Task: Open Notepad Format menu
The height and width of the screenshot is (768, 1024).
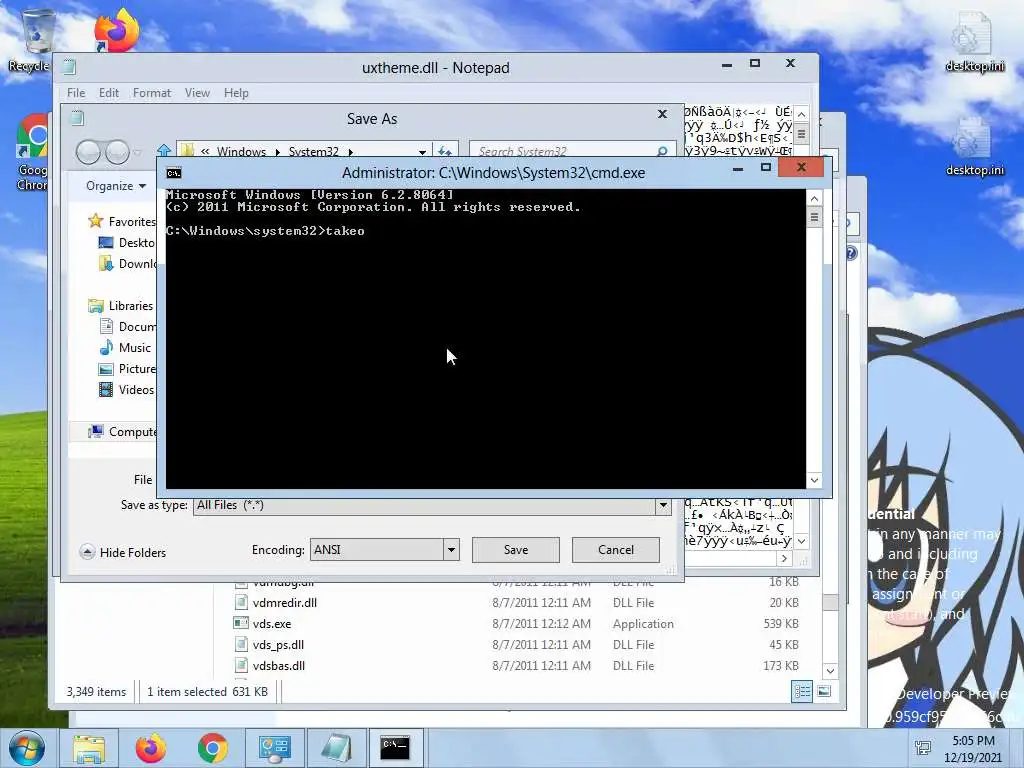Action: tap(152, 93)
